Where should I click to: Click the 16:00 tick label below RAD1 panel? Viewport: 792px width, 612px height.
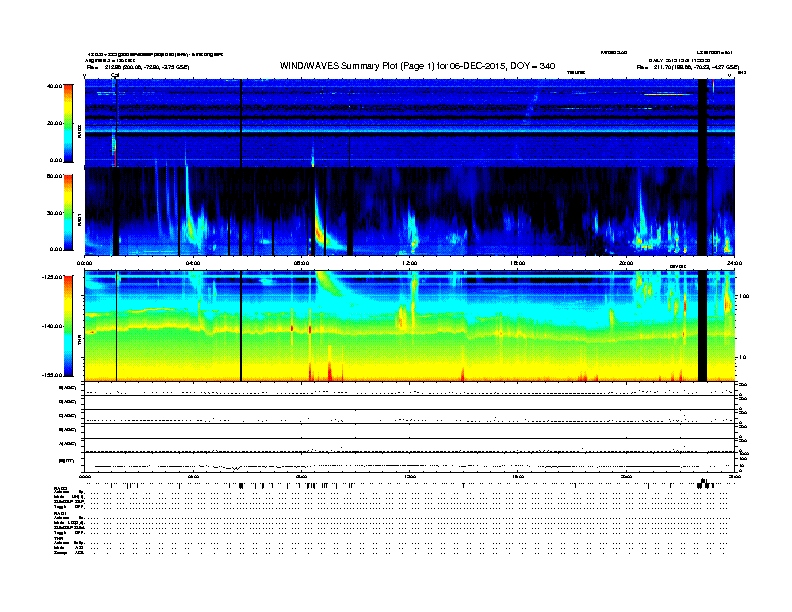[x=518, y=263]
